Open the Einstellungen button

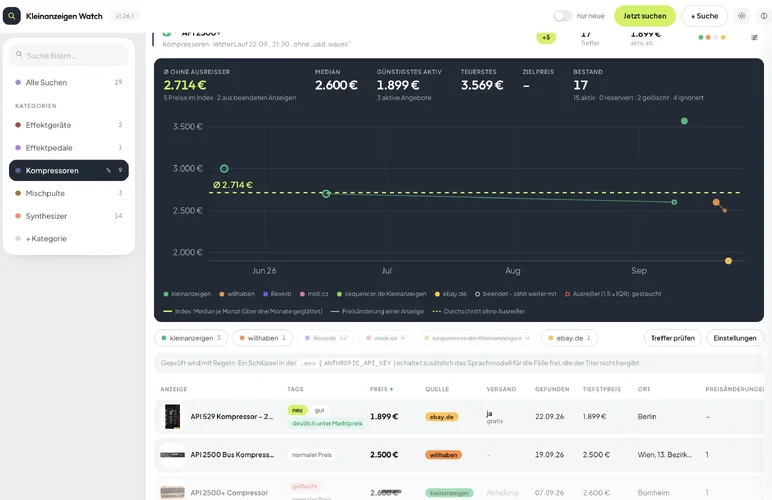(735, 338)
